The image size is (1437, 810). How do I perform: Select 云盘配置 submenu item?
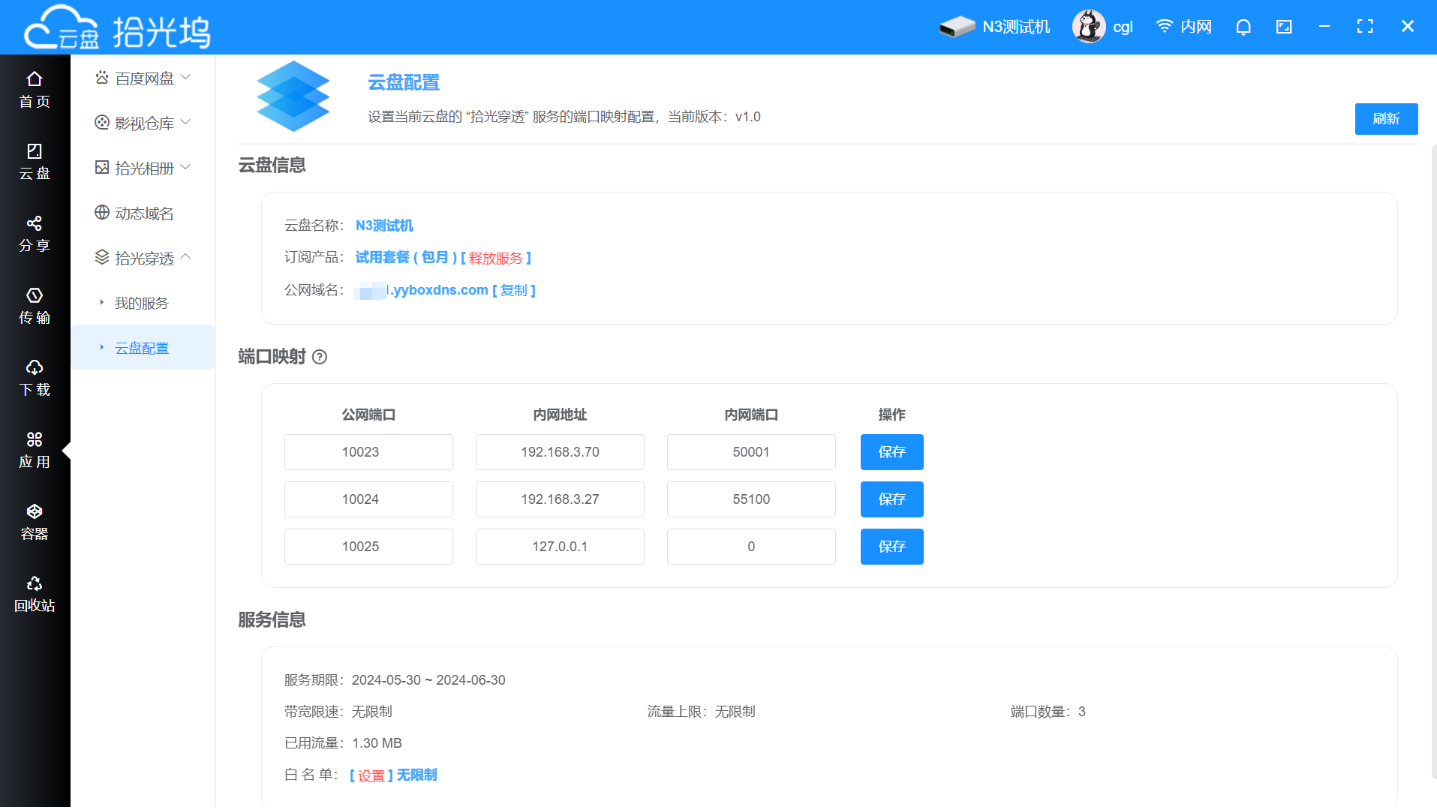point(143,348)
